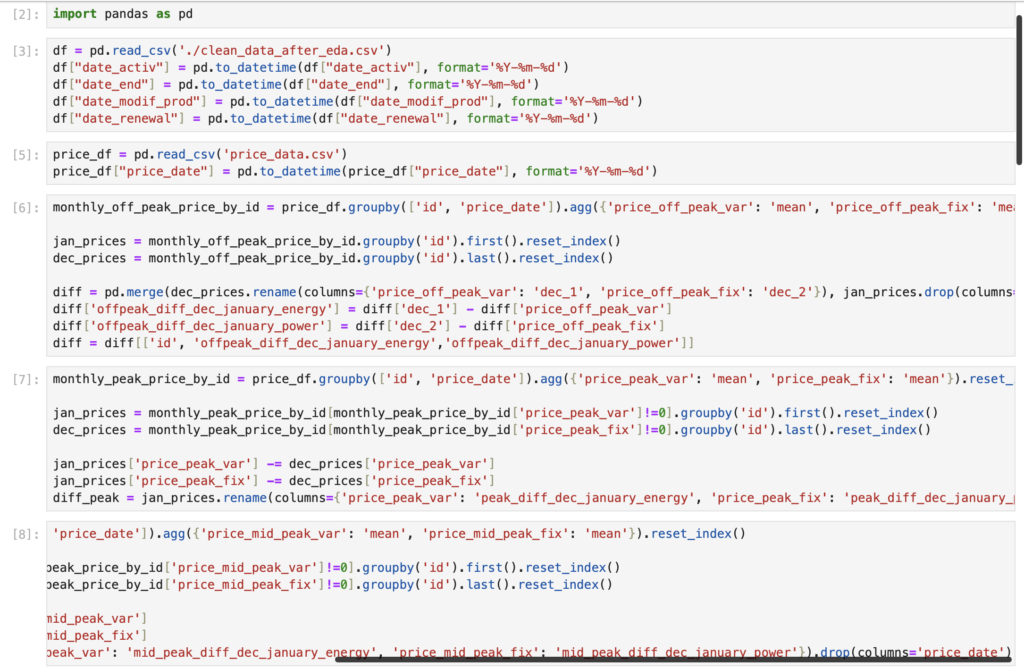This screenshot has width=1024, height=669.
Task: Select the [3] cell prompt number
Action: click(x=24, y=50)
